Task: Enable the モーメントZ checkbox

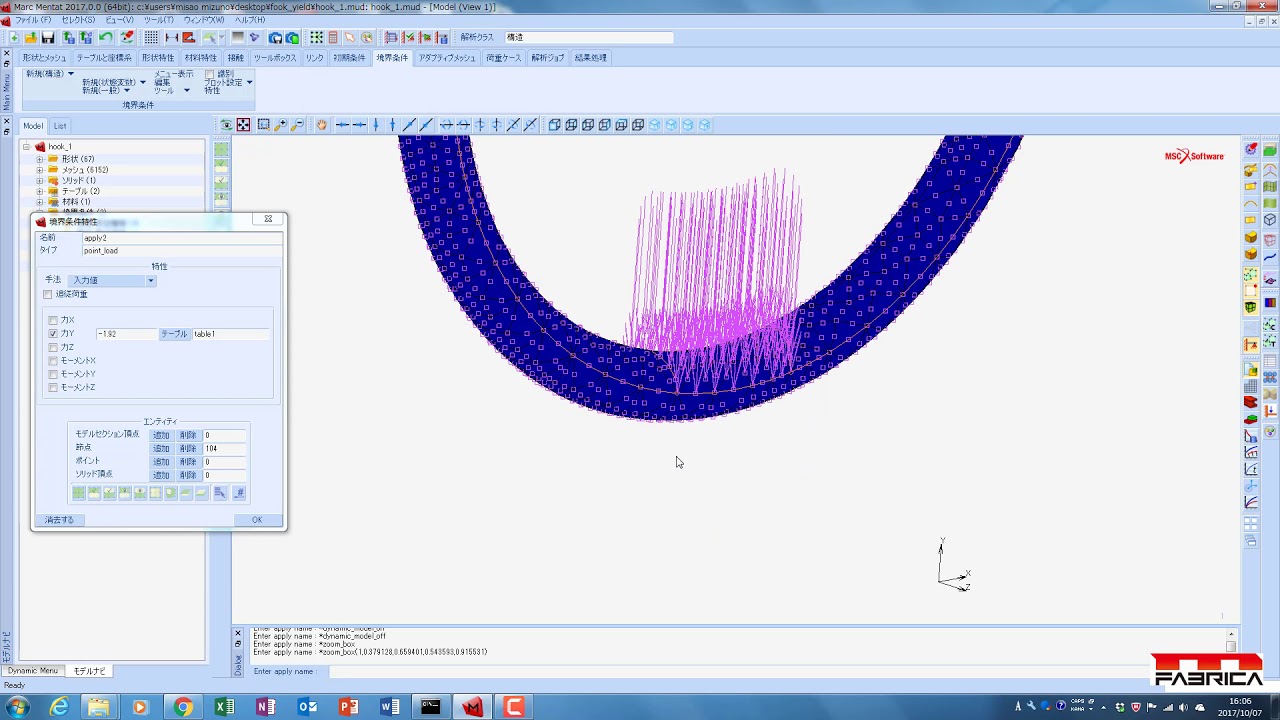Action: click(x=53, y=387)
